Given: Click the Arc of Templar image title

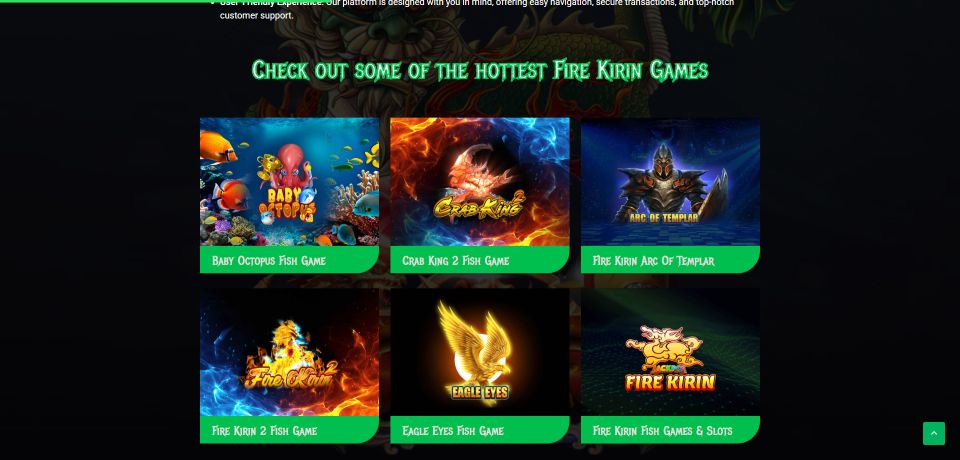Looking at the screenshot, I should pyautogui.click(x=663, y=217).
